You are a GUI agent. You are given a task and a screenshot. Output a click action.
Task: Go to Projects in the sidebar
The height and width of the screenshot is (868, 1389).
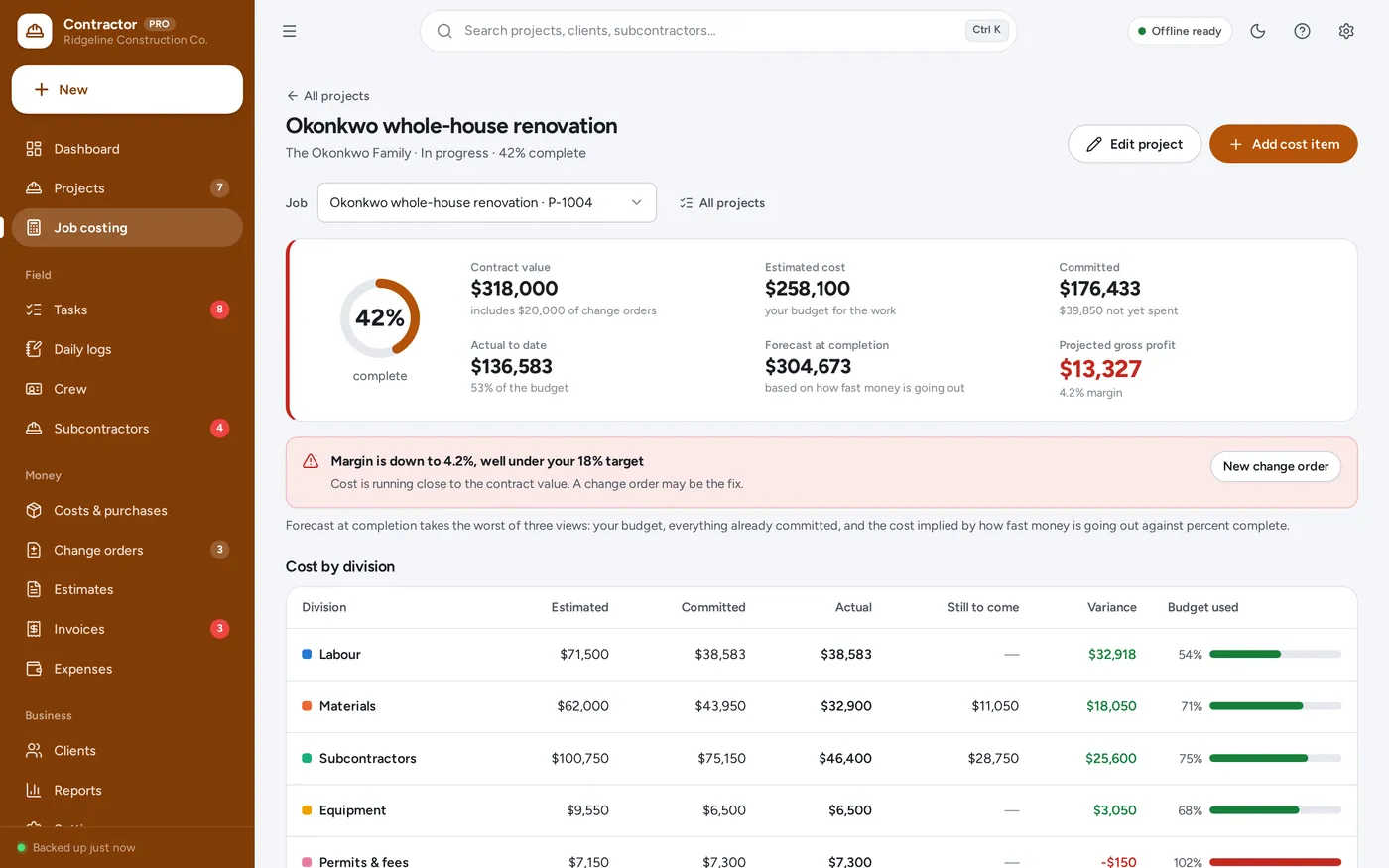click(x=127, y=188)
